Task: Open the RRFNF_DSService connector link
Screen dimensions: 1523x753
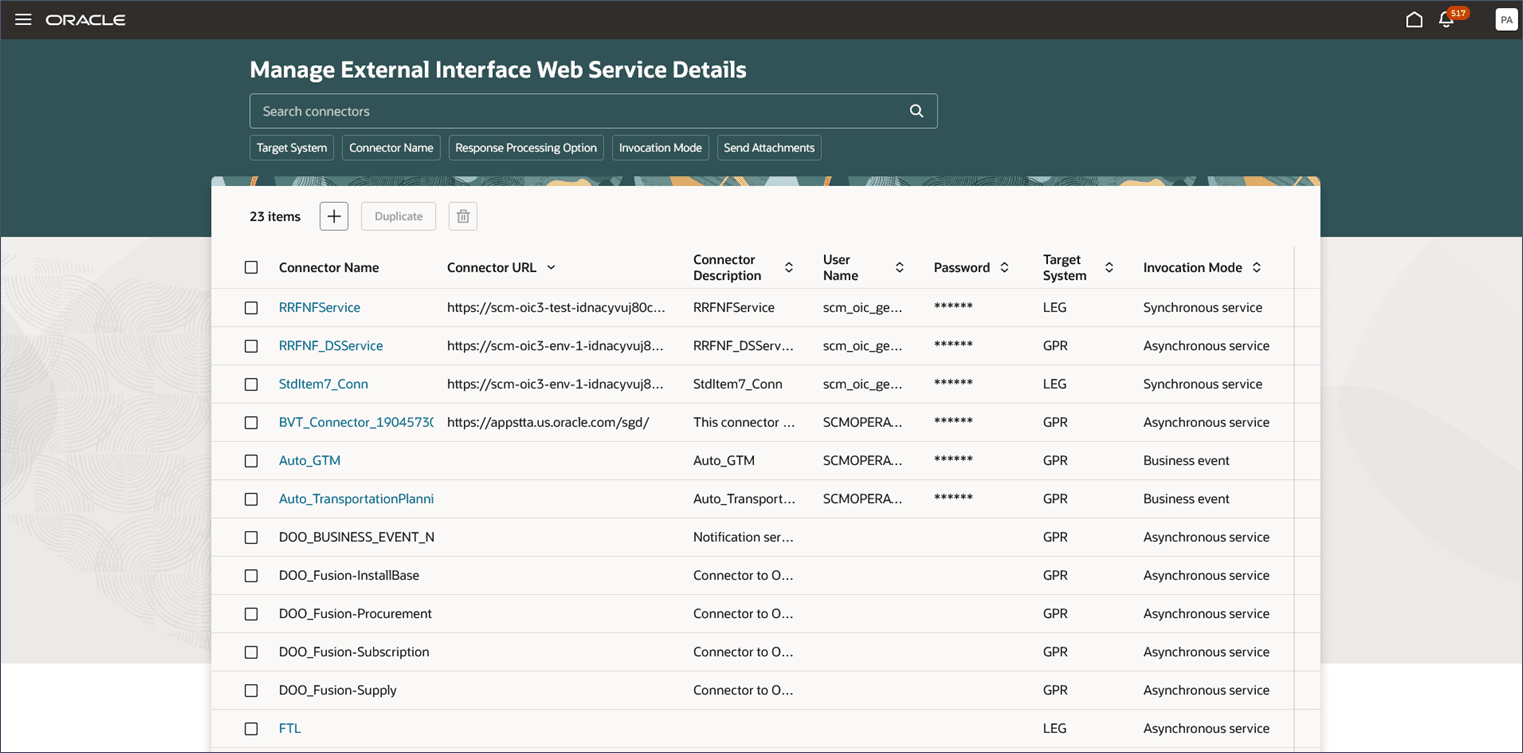Action: point(331,345)
